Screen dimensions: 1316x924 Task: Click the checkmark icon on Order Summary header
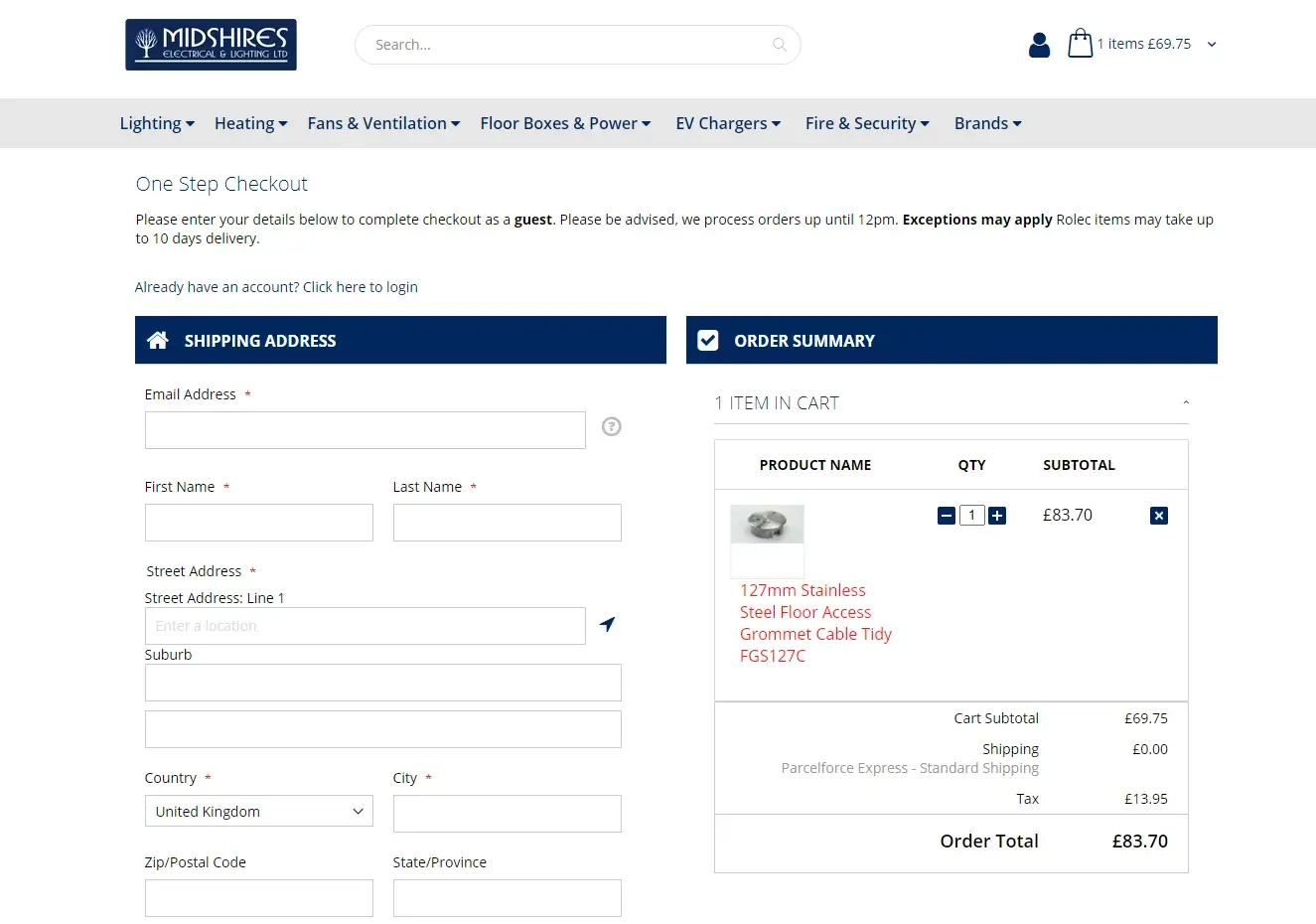[x=707, y=340]
